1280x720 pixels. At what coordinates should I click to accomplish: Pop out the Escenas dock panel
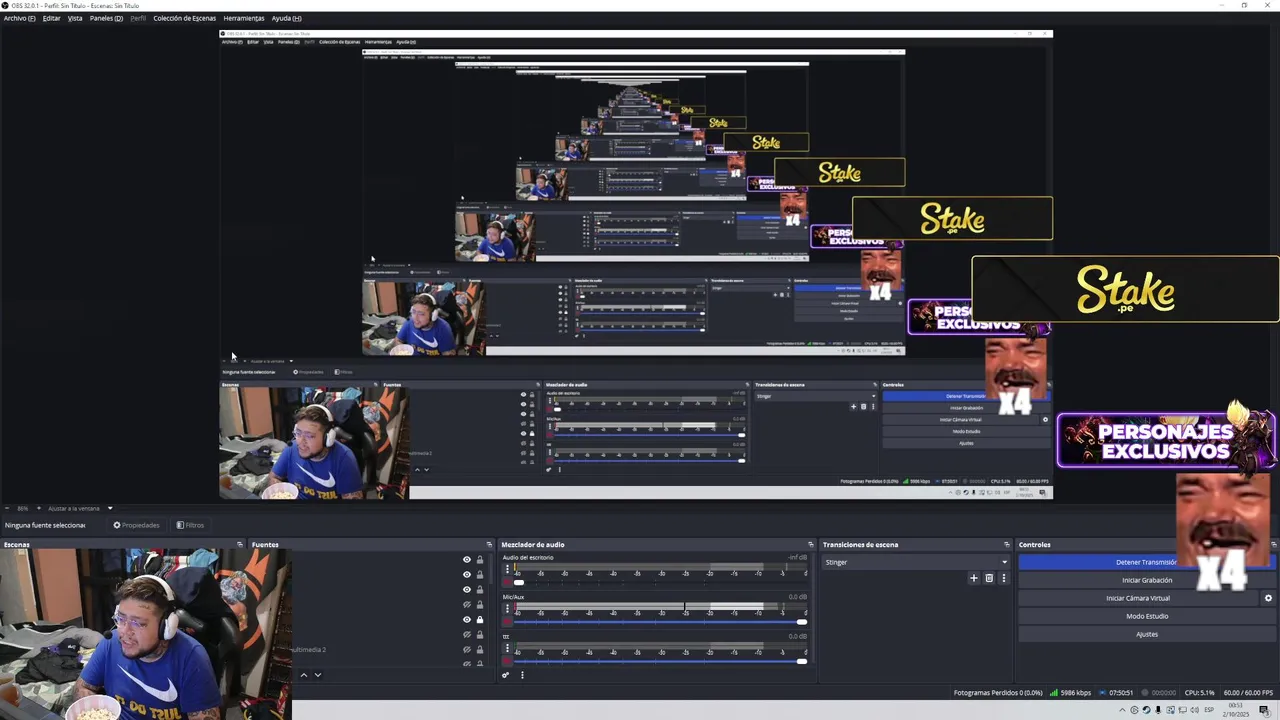240,545
